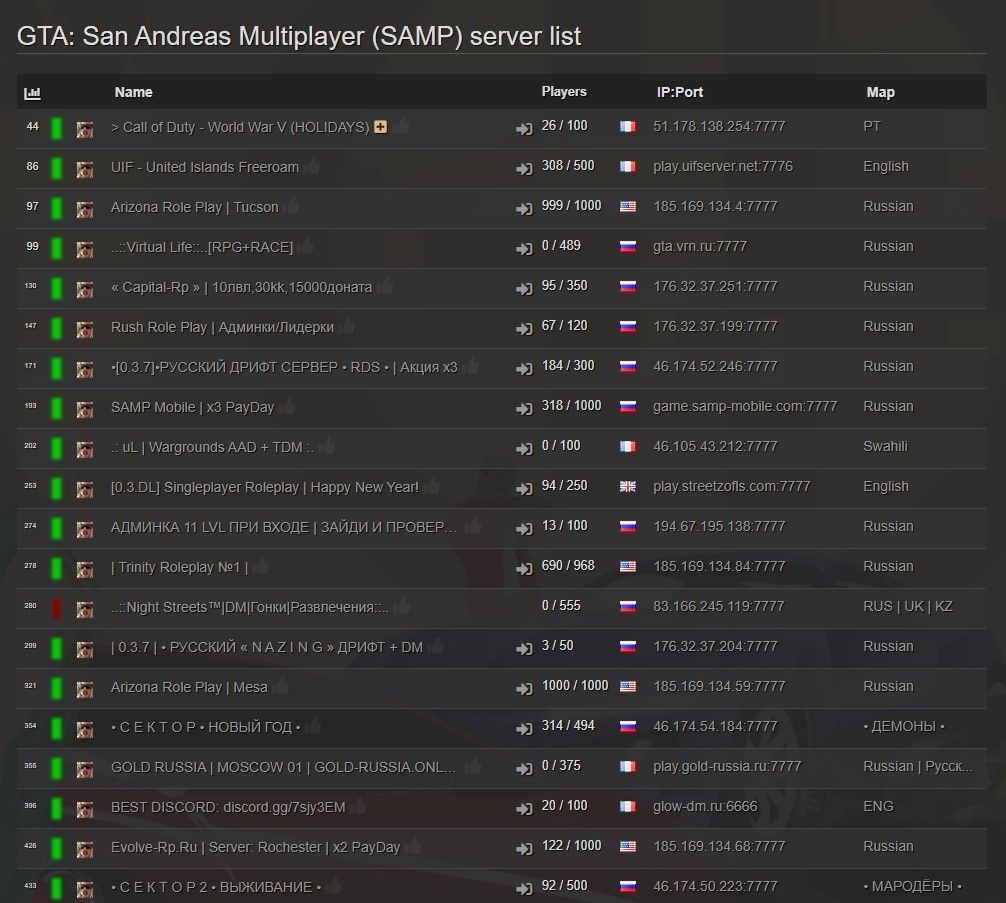This screenshot has width=1006, height=903.
Task: Click the UK flag on the Singleplayer Roleplay row
Action: pos(628,486)
